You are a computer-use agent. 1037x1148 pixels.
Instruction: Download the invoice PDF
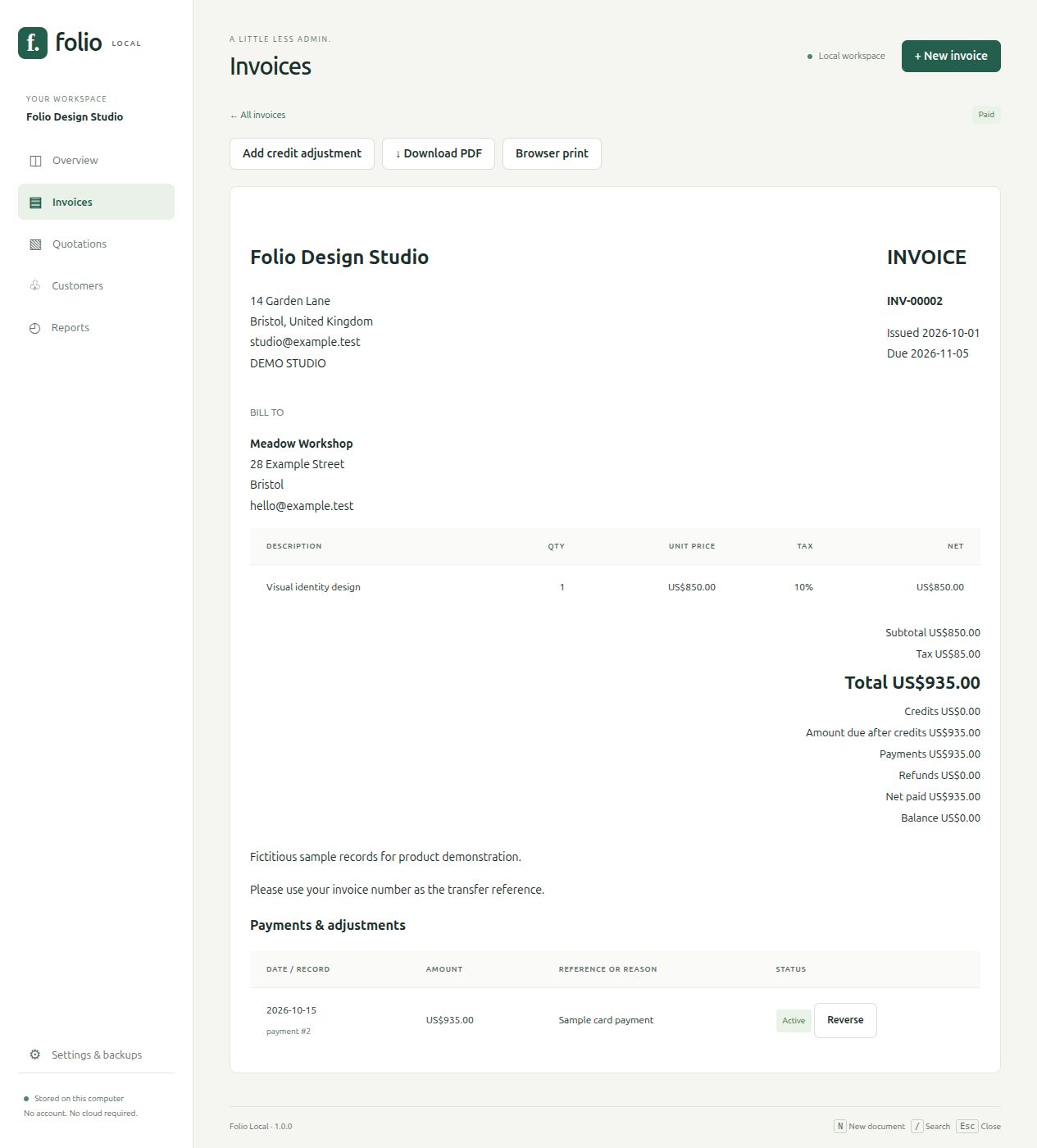[439, 153]
